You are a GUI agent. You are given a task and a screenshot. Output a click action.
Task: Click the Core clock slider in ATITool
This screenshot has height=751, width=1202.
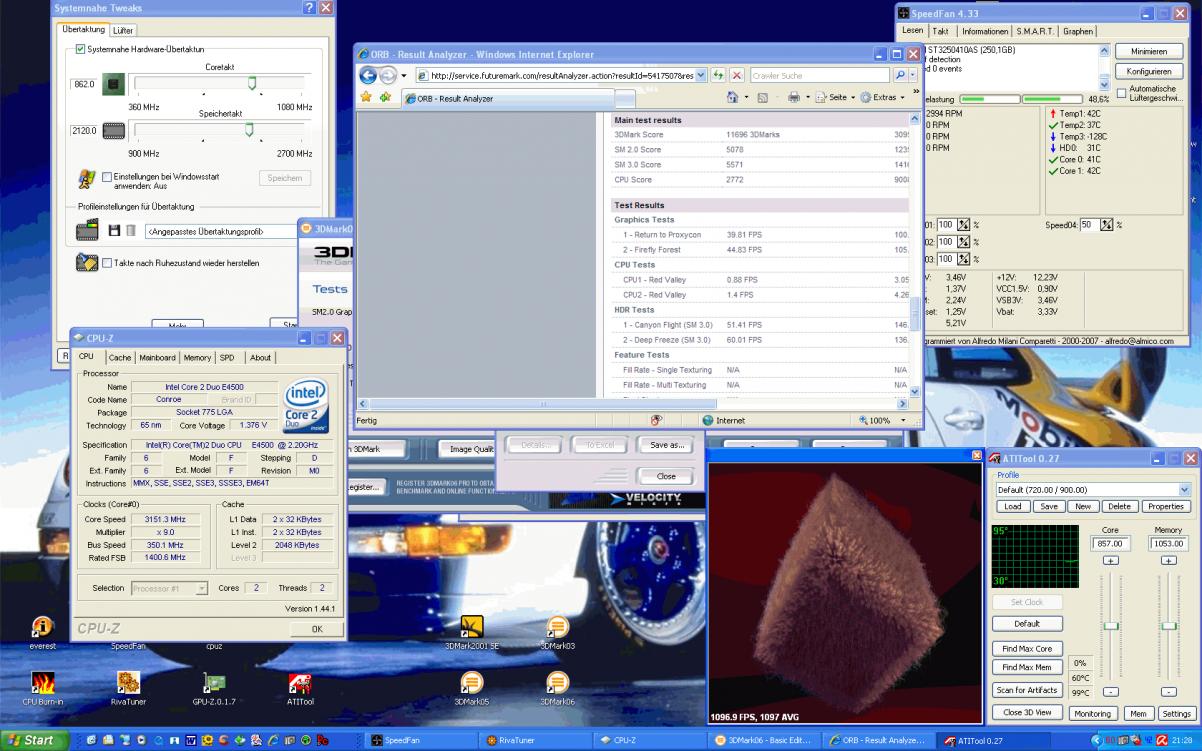click(x=1110, y=625)
